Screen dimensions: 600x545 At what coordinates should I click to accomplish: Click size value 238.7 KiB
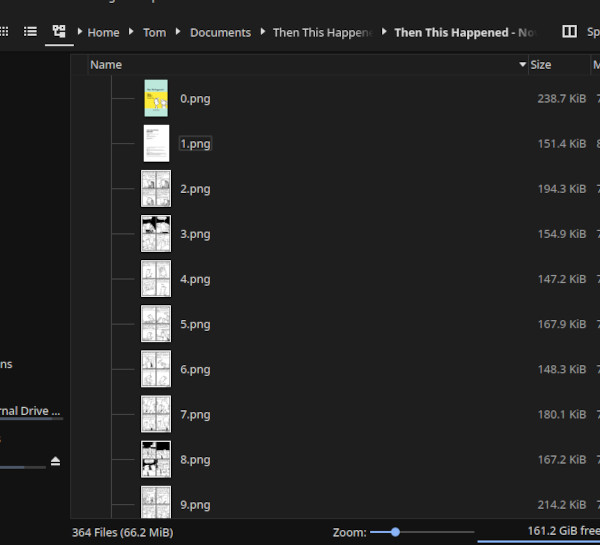coord(562,99)
